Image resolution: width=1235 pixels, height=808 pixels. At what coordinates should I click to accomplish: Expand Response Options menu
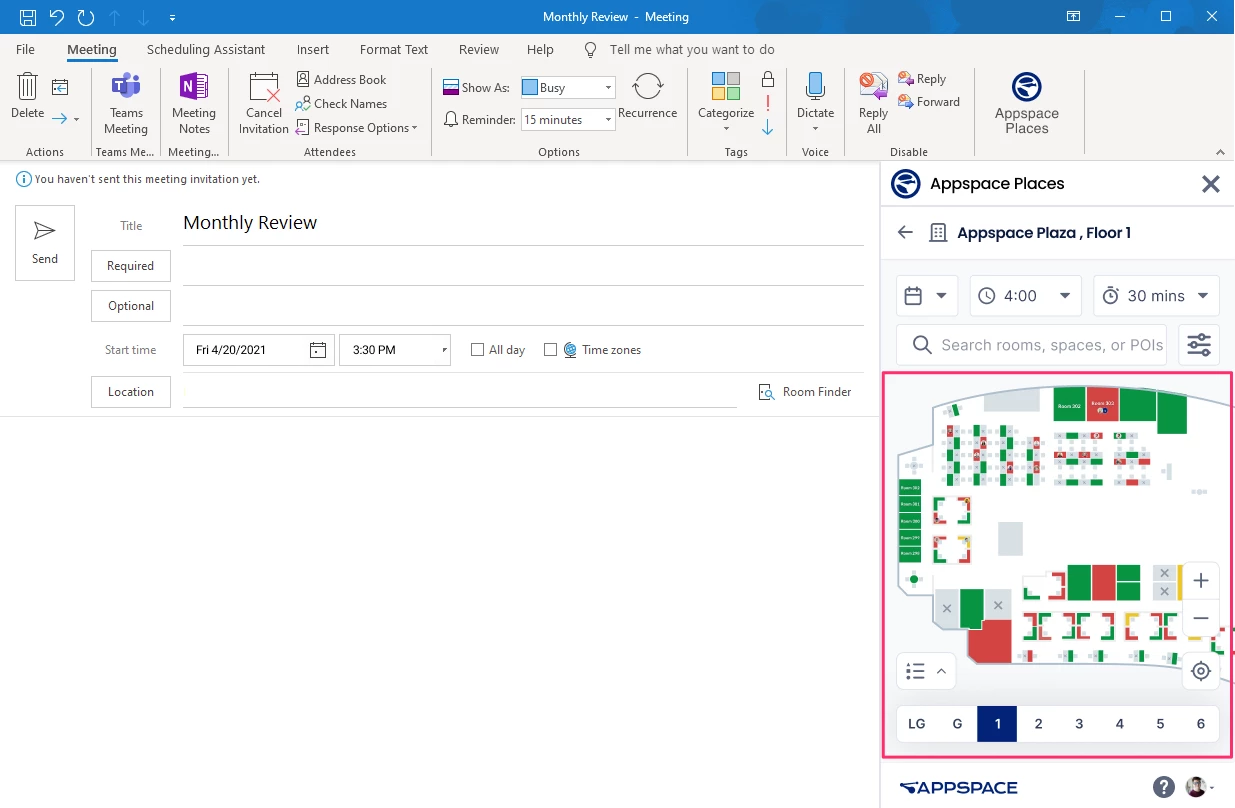click(x=357, y=127)
